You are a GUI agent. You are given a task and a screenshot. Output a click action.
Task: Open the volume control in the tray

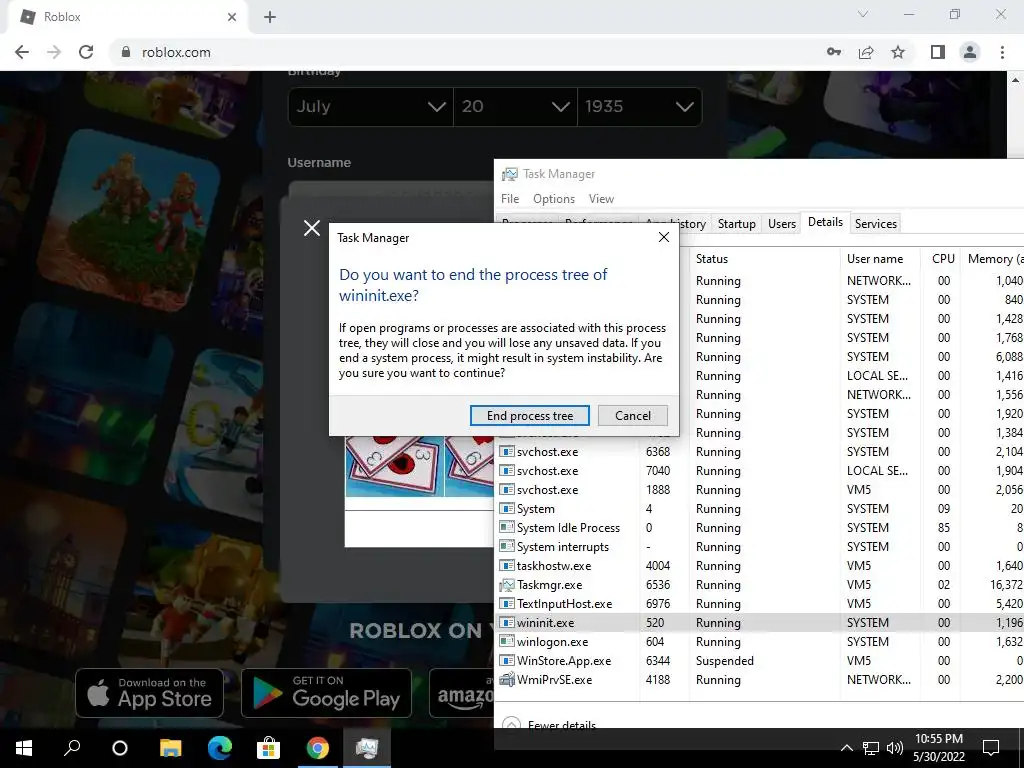(x=895, y=748)
